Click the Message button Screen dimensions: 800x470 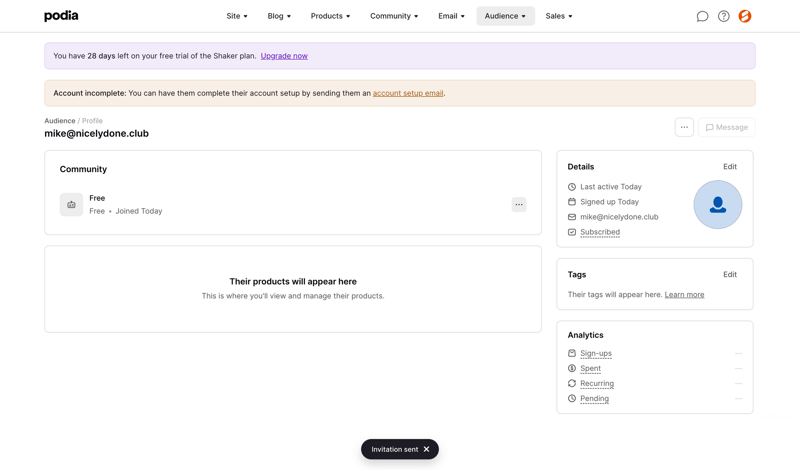[727, 127]
